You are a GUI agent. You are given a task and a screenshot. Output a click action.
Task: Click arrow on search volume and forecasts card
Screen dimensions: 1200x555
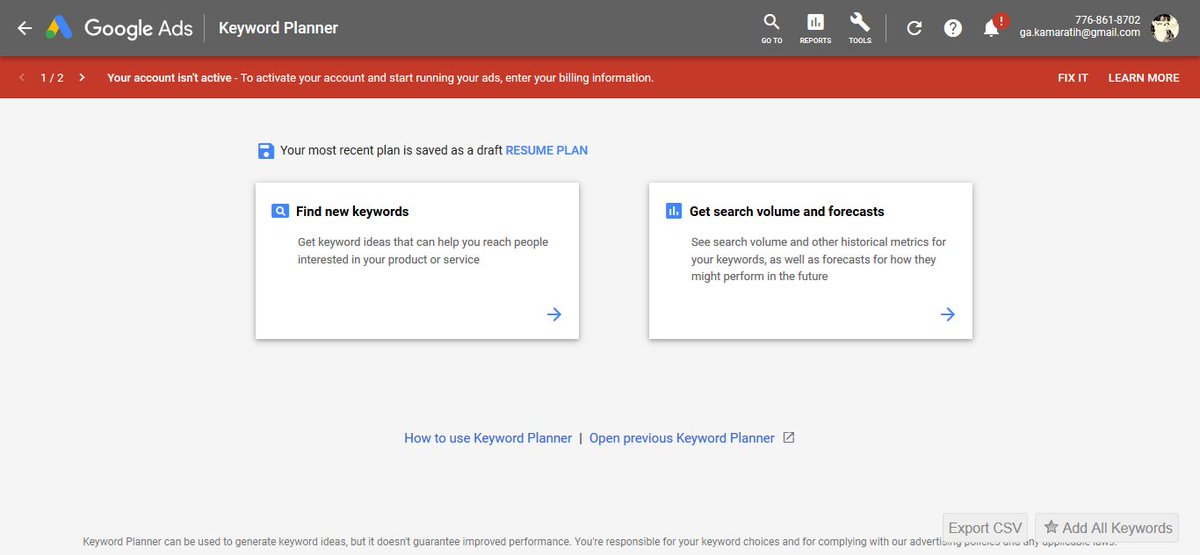pos(947,314)
